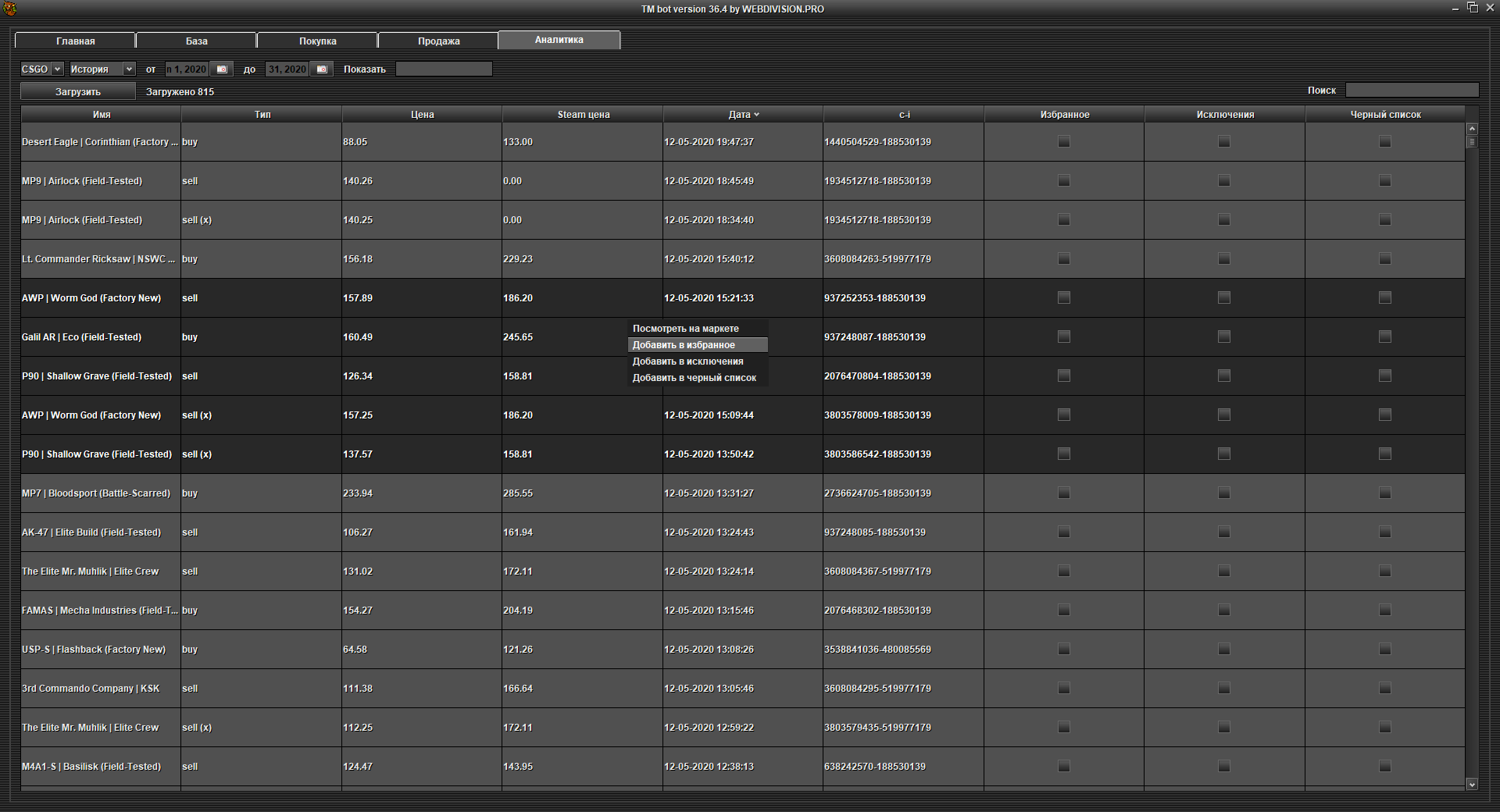Click the scrollbar down arrow
Image resolution: width=1500 pixels, height=812 pixels.
1472,784
